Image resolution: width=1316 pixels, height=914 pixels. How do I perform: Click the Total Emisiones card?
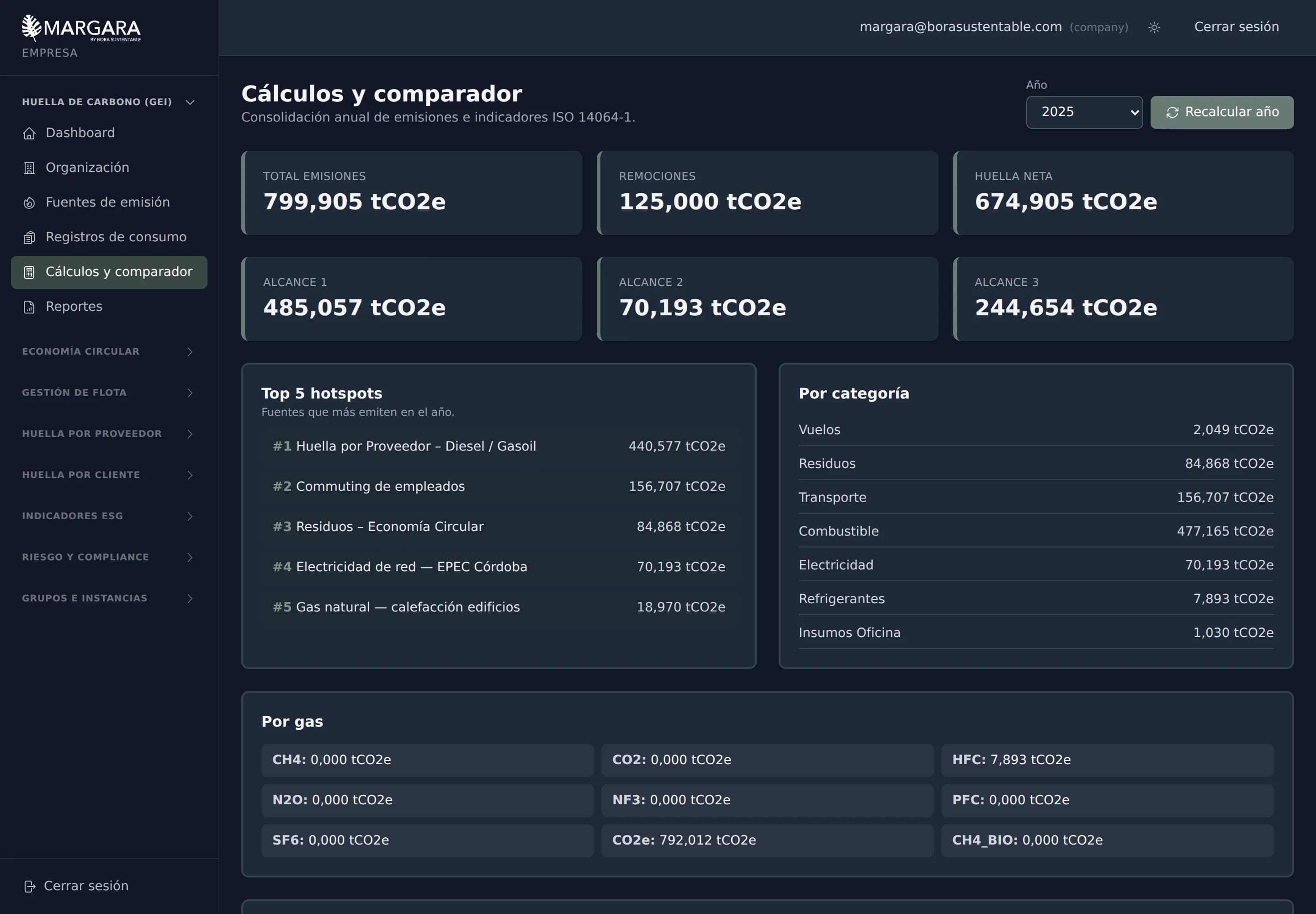click(411, 193)
